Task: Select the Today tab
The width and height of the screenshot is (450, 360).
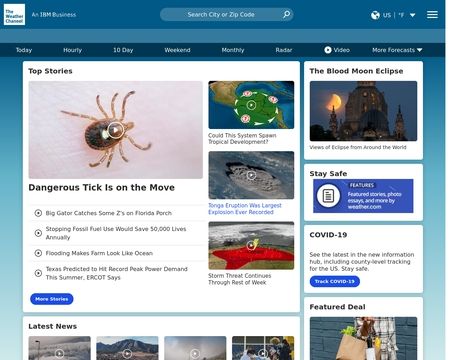Action: (x=24, y=50)
